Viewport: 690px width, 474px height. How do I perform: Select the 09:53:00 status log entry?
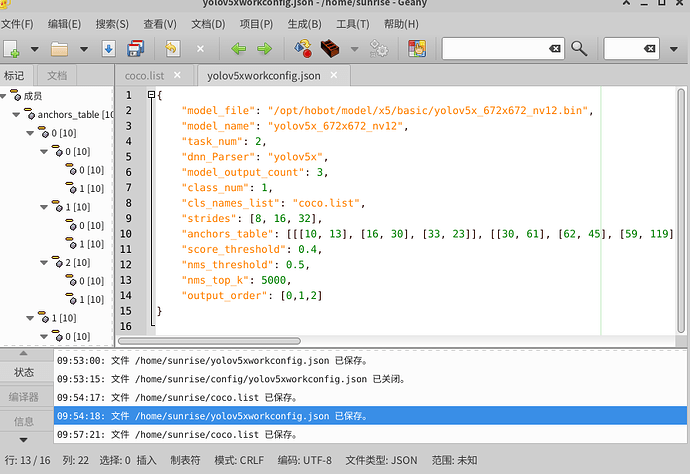click(370, 360)
